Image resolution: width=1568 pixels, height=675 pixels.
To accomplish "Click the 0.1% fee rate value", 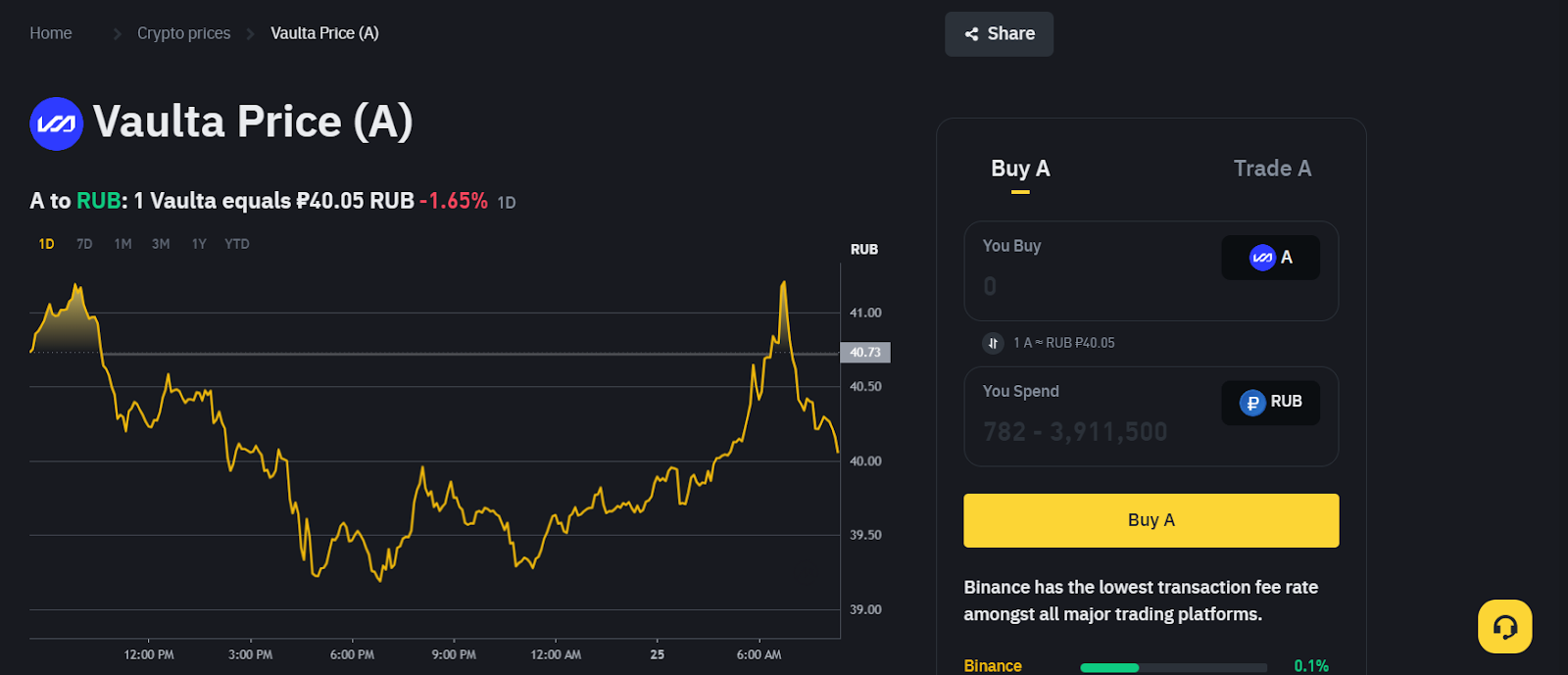I will point(1311,666).
